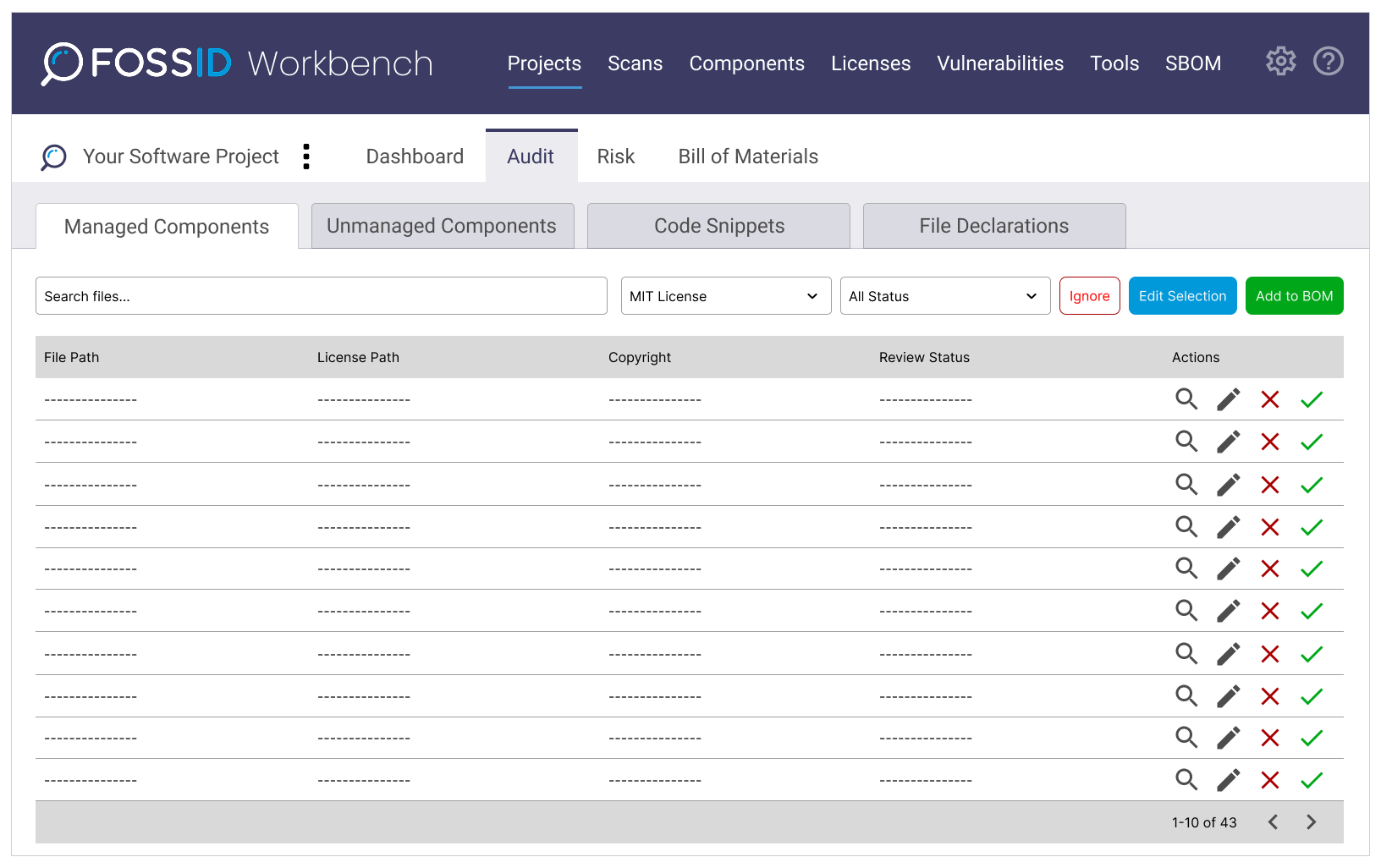Click the FOSSID Workbench logo
Viewport: 1381px width, 868px height.
point(237,63)
